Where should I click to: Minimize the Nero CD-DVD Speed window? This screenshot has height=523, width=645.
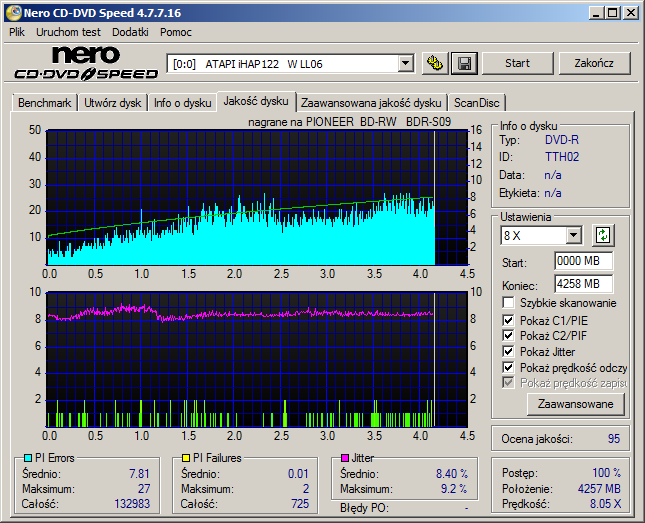coord(596,13)
